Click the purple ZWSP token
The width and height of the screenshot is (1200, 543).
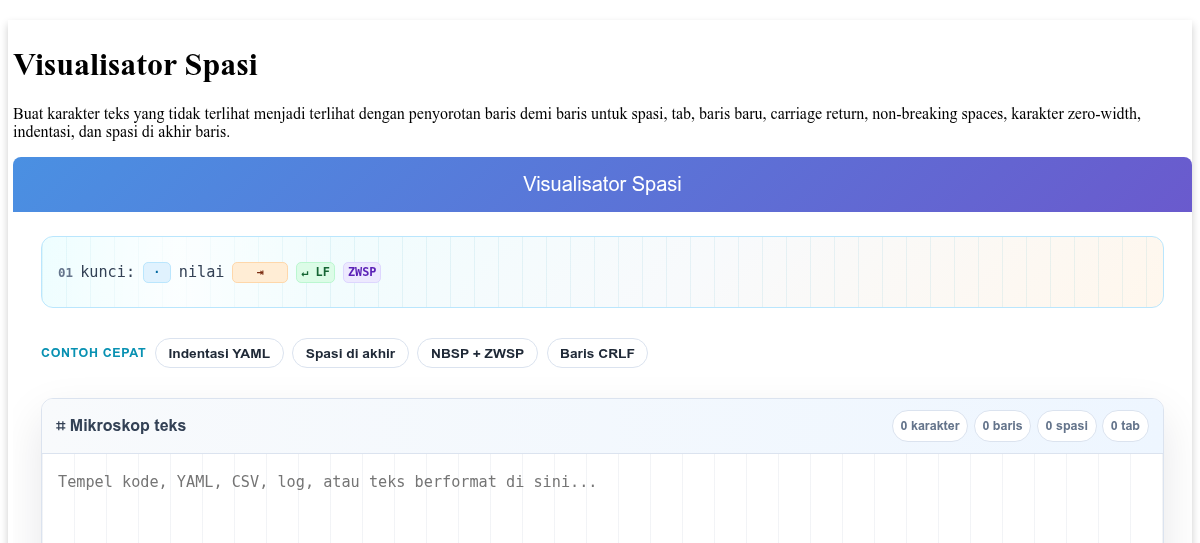[362, 272]
